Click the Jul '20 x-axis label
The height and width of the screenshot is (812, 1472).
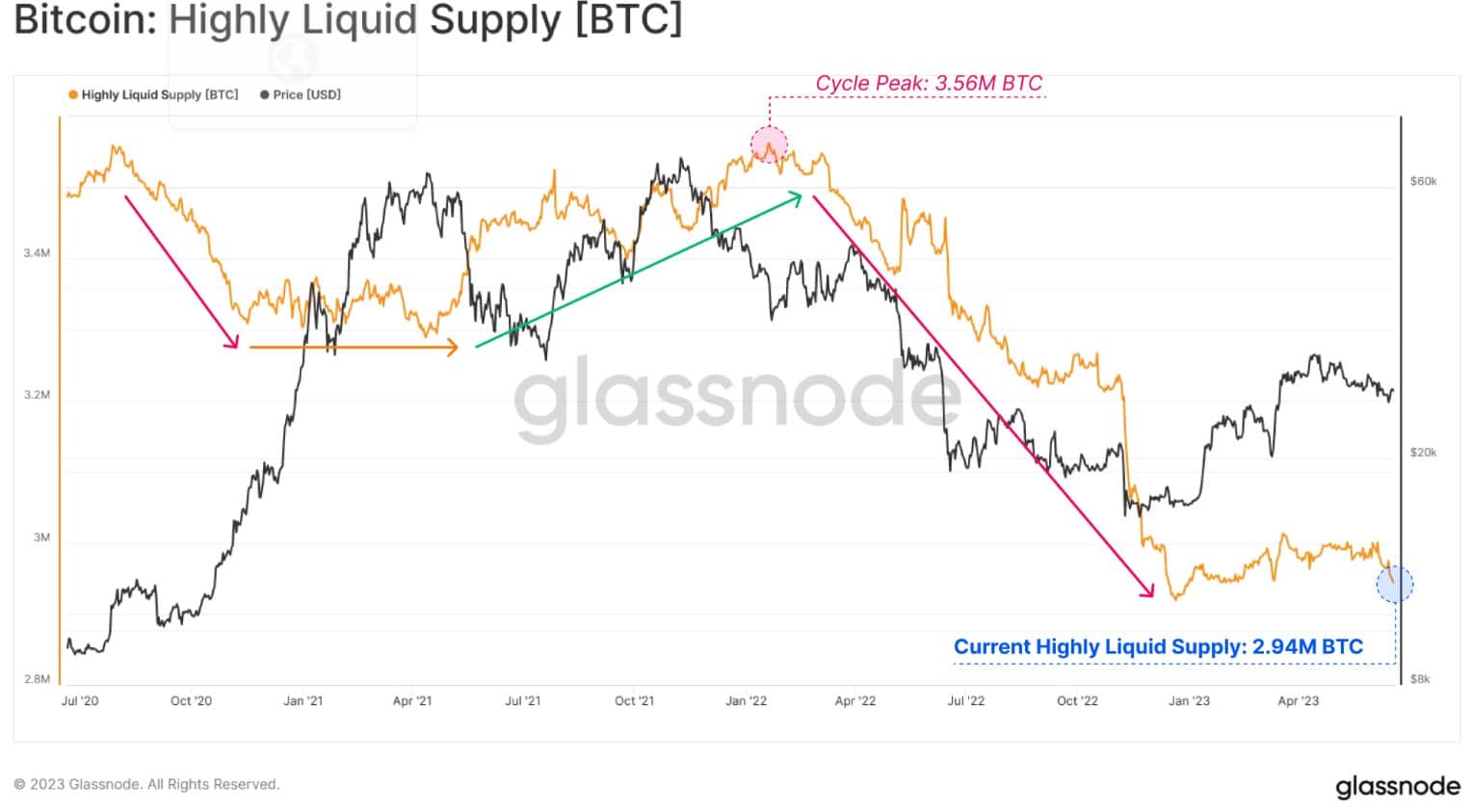tap(80, 701)
